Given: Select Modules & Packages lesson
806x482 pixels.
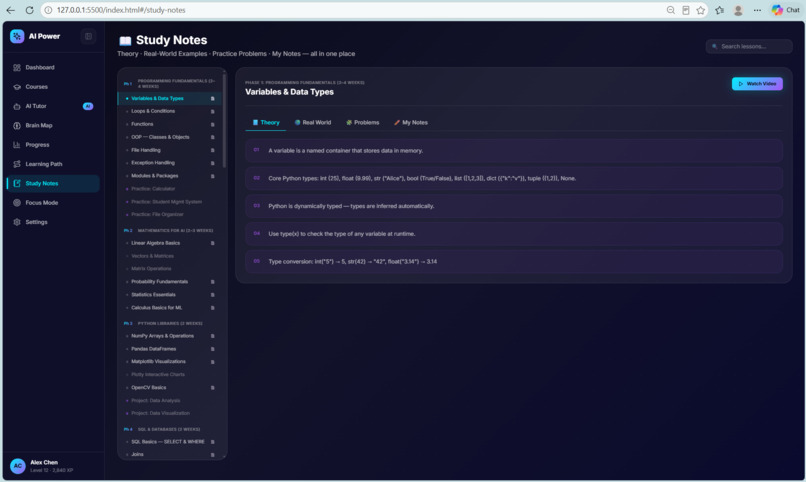Looking at the screenshot, I should point(170,176).
